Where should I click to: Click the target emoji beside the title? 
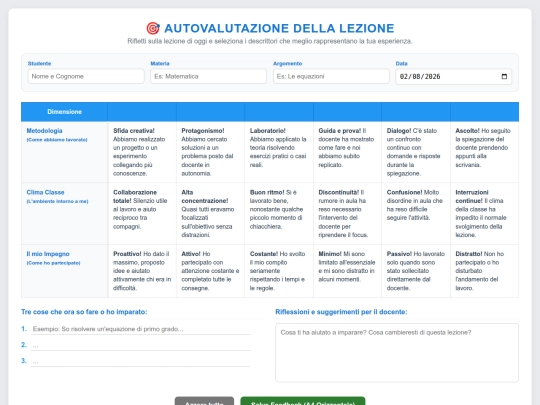coord(153,28)
